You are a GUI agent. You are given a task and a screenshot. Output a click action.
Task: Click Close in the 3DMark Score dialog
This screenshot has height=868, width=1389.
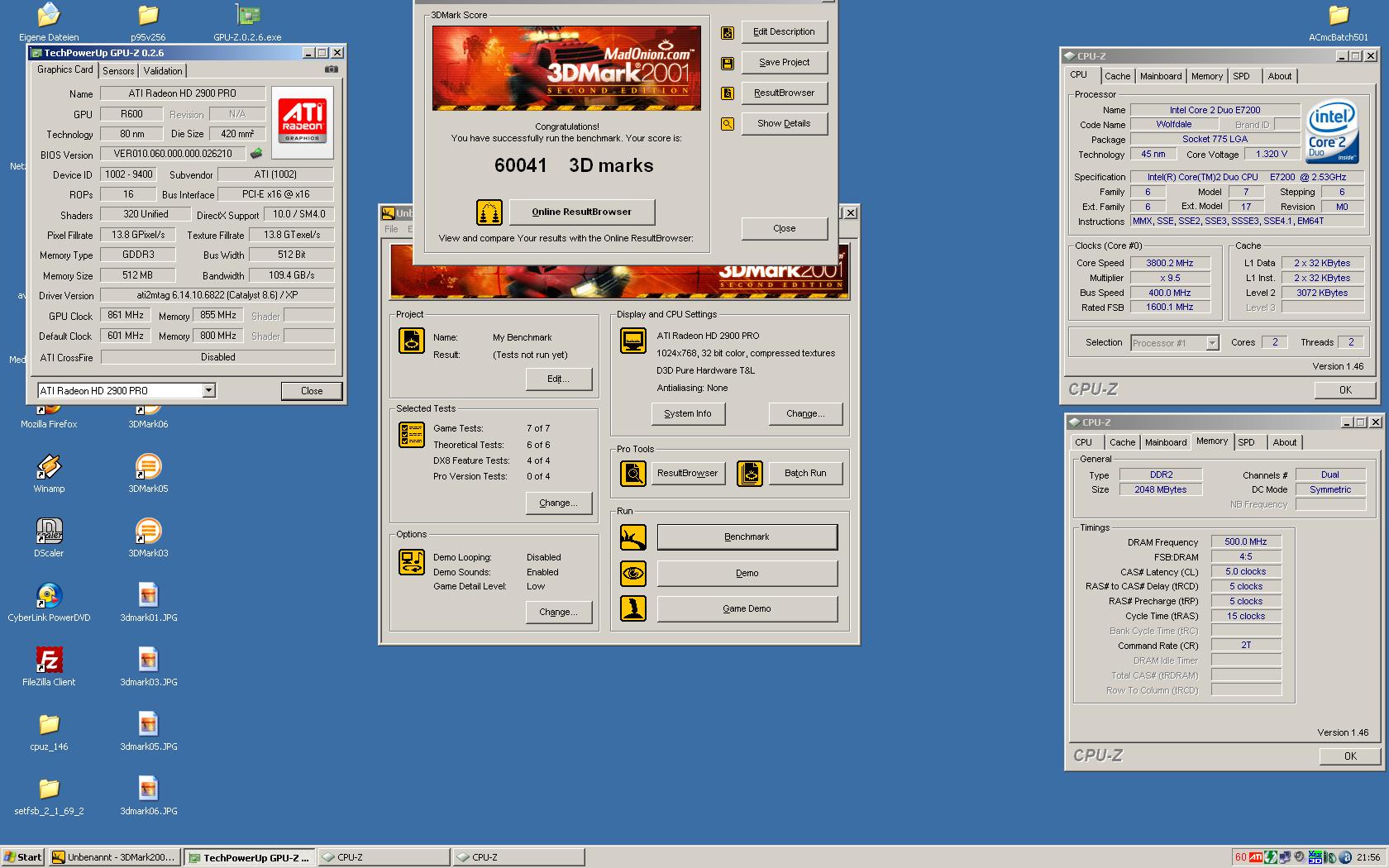coord(784,228)
